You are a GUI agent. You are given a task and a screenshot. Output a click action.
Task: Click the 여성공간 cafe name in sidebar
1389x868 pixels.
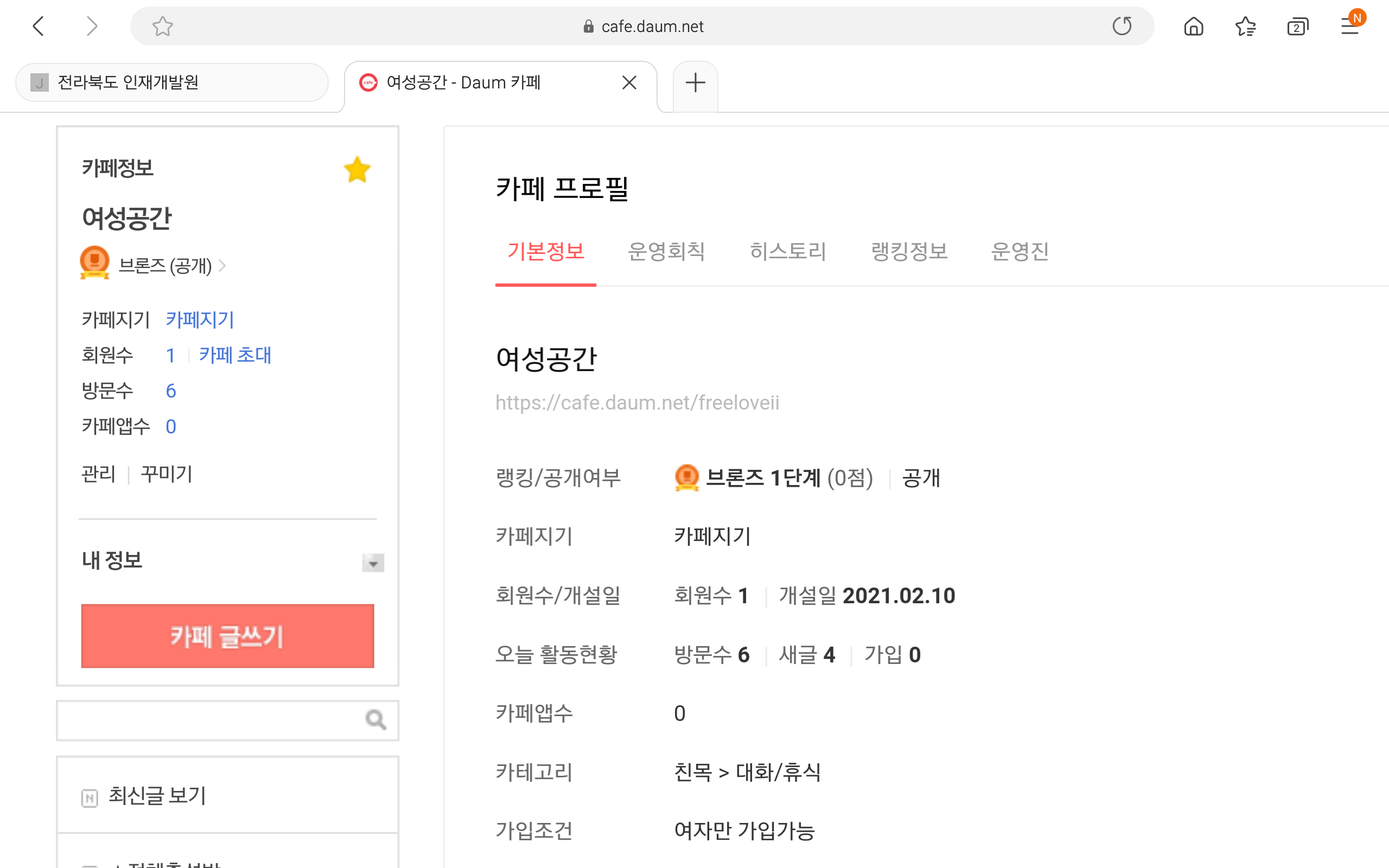coord(127,219)
